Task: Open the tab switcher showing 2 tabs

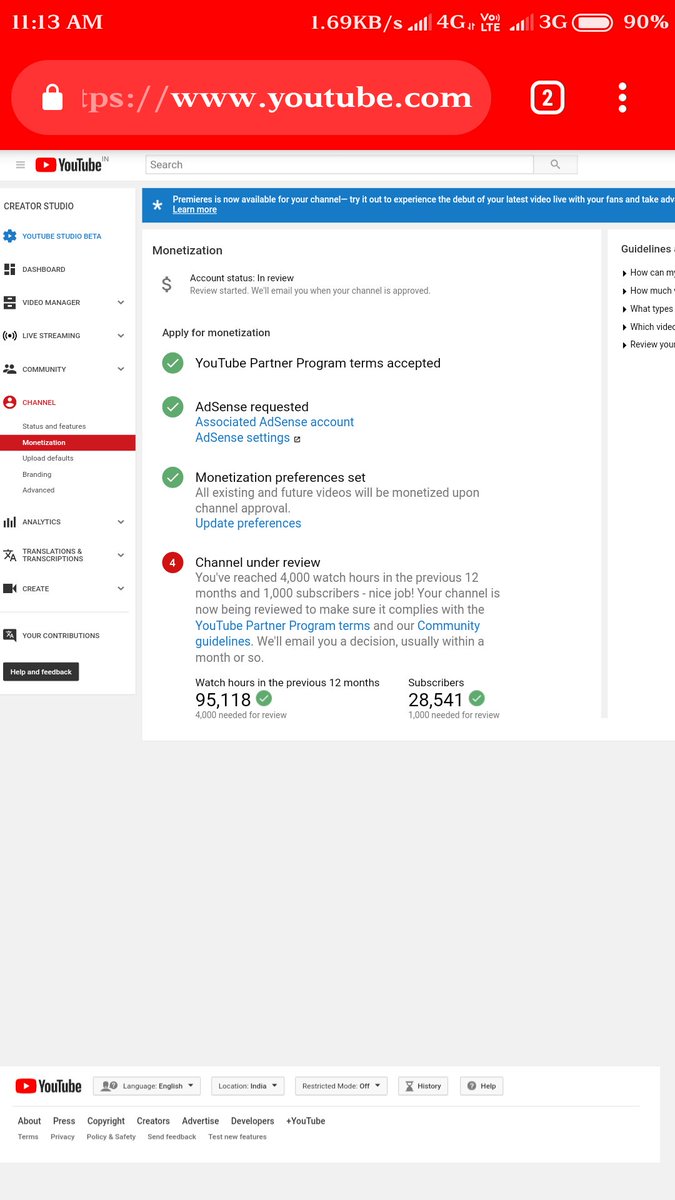Action: 547,97
